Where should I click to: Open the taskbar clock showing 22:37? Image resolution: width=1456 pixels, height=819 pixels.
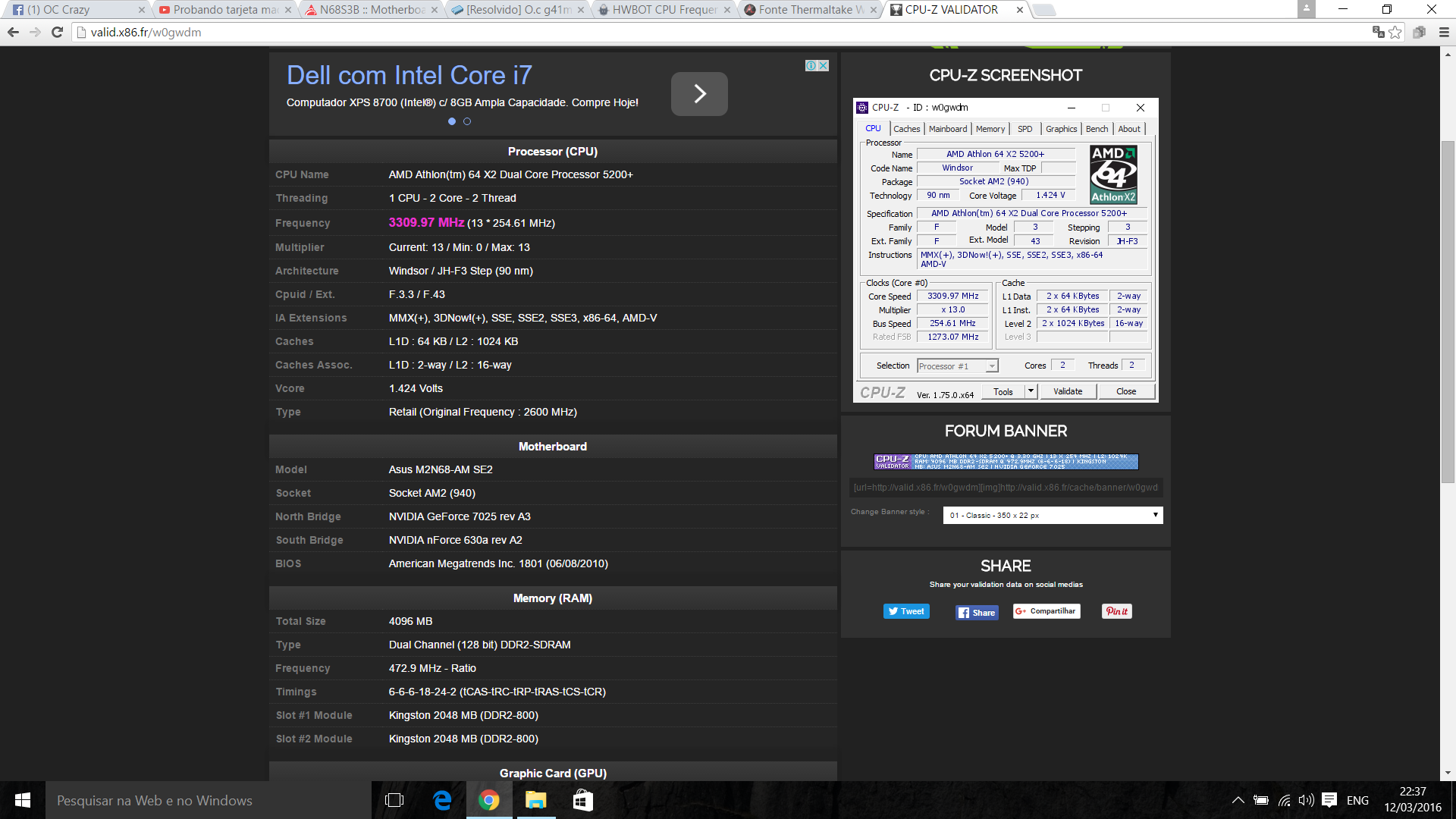pyautogui.click(x=1412, y=800)
